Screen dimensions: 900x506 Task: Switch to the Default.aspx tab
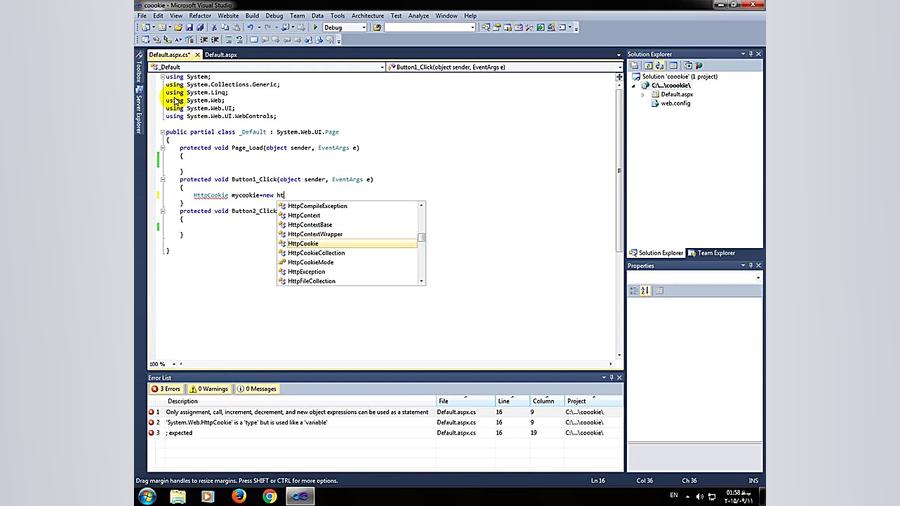pos(221,55)
